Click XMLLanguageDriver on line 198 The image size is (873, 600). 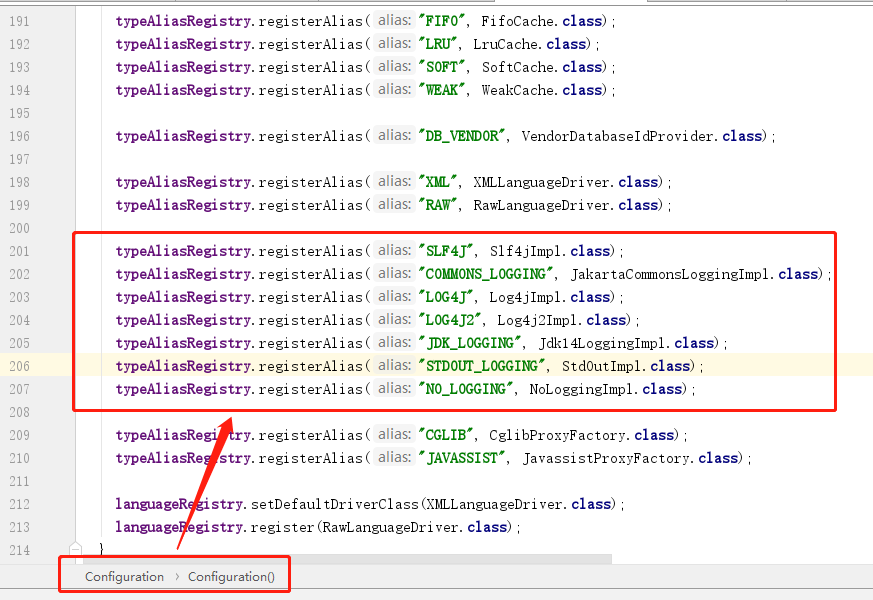pos(543,183)
